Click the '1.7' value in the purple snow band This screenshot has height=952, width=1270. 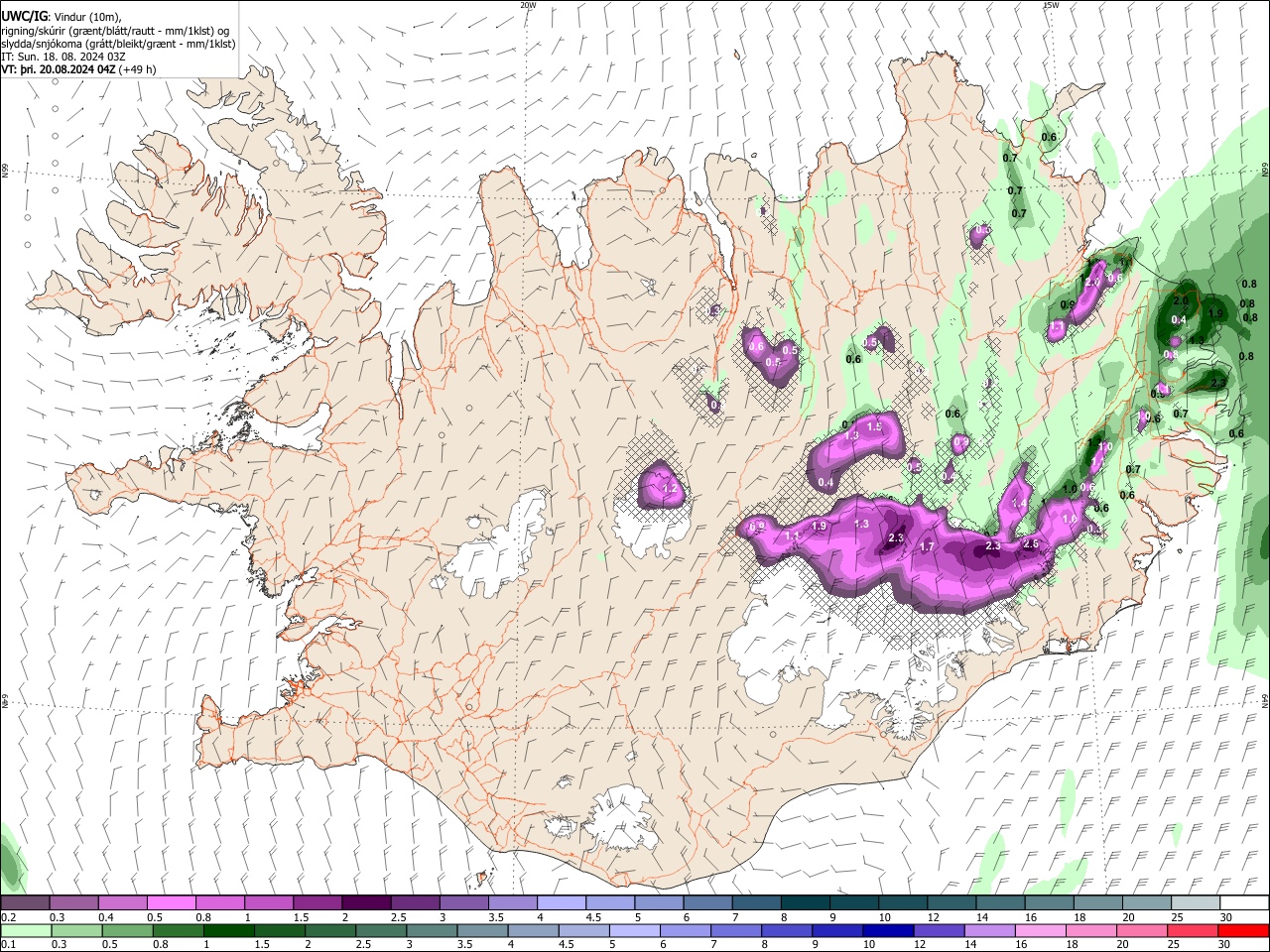coord(927,547)
